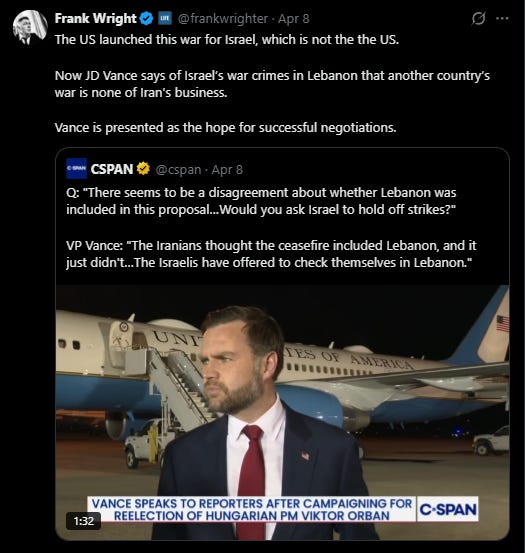Click Frank Wright's blue verified badge
The width and height of the screenshot is (525, 553).
click(x=146, y=18)
